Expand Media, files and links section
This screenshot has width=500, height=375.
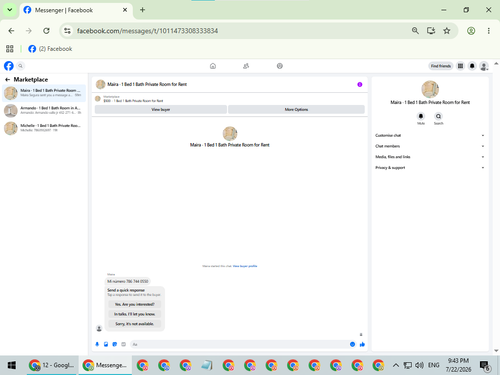(430, 157)
